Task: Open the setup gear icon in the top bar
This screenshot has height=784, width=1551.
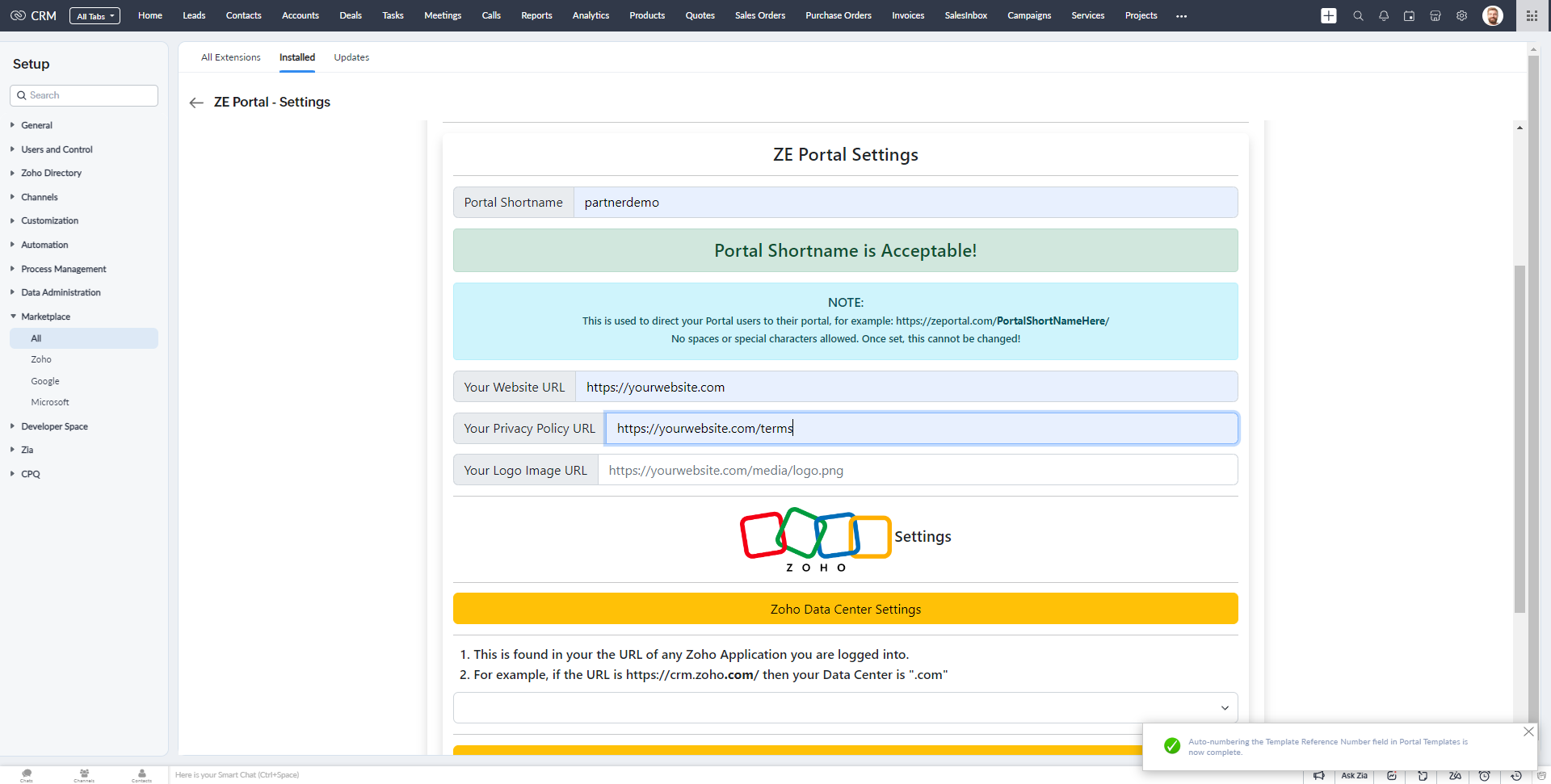Action: (x=1461, y=15)
